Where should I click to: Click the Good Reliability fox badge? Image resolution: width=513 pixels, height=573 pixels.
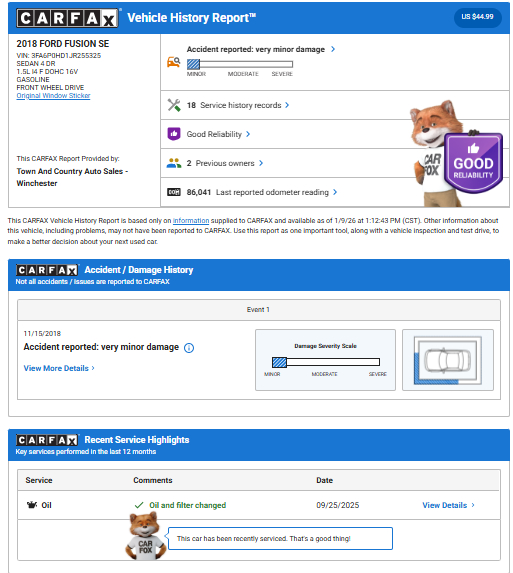474,163
